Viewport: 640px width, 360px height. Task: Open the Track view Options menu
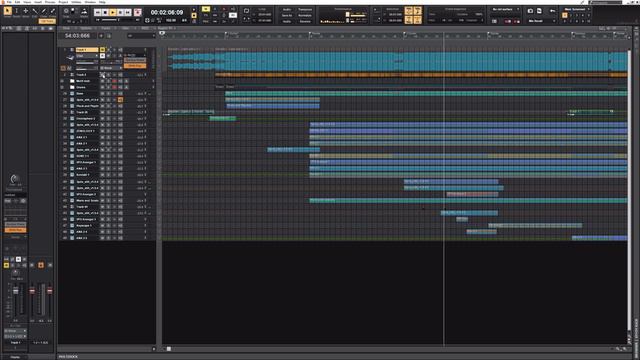pyautogui.click(x=86, y=28)
